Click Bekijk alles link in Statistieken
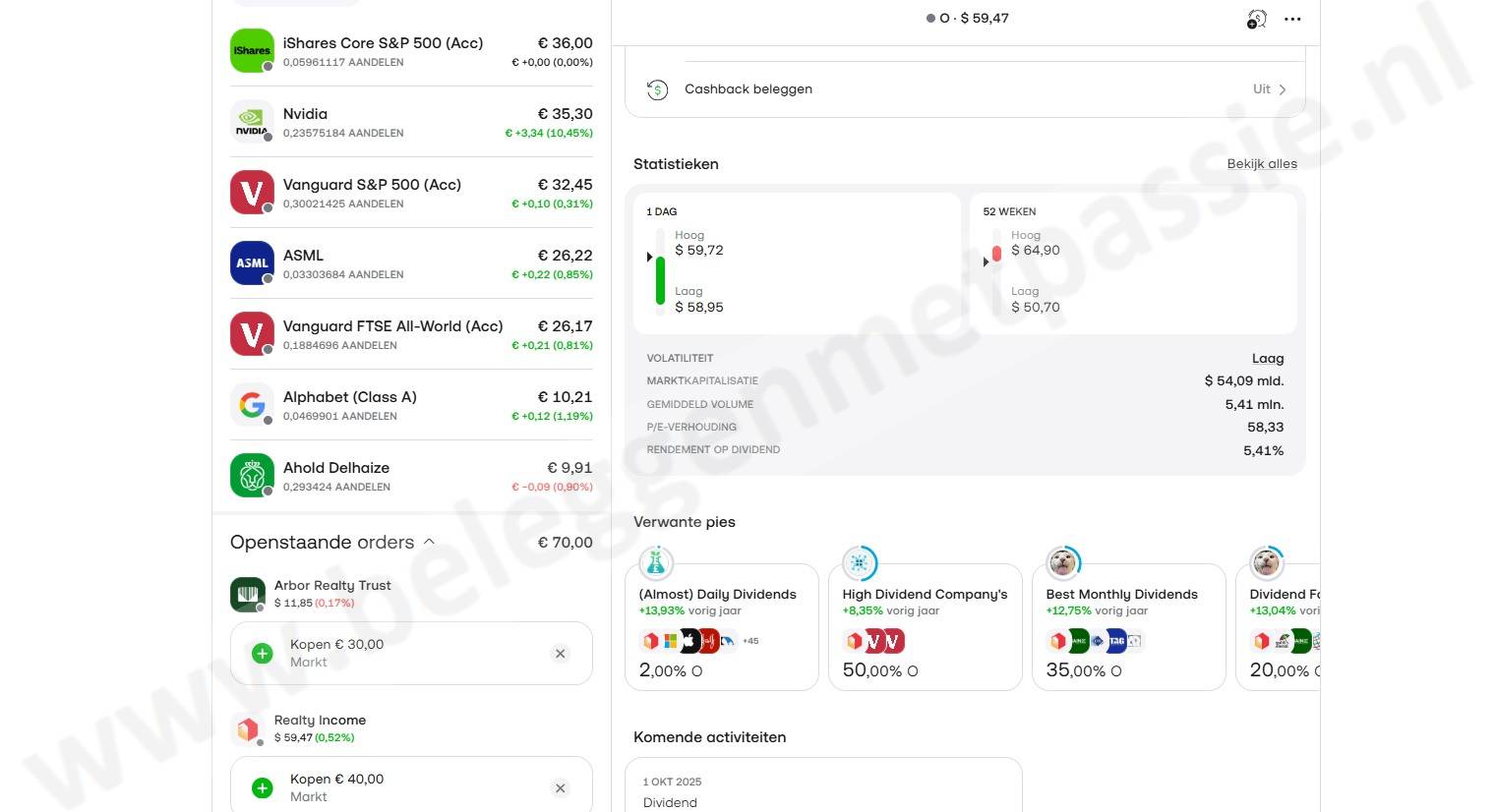Viewport: 1496px width, 812px height. pos(1261,164)
